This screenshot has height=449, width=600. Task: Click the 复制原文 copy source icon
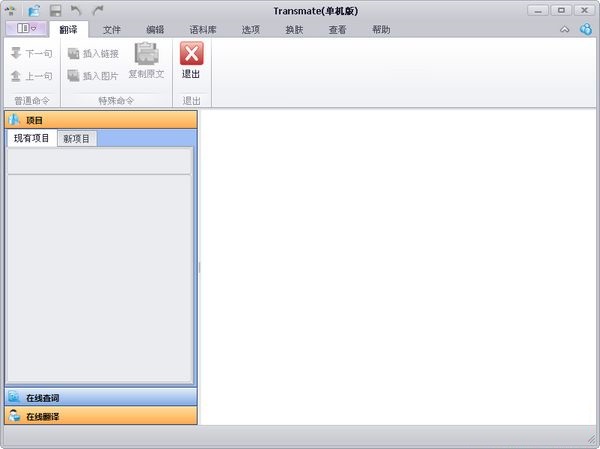(x=146, y=55)
